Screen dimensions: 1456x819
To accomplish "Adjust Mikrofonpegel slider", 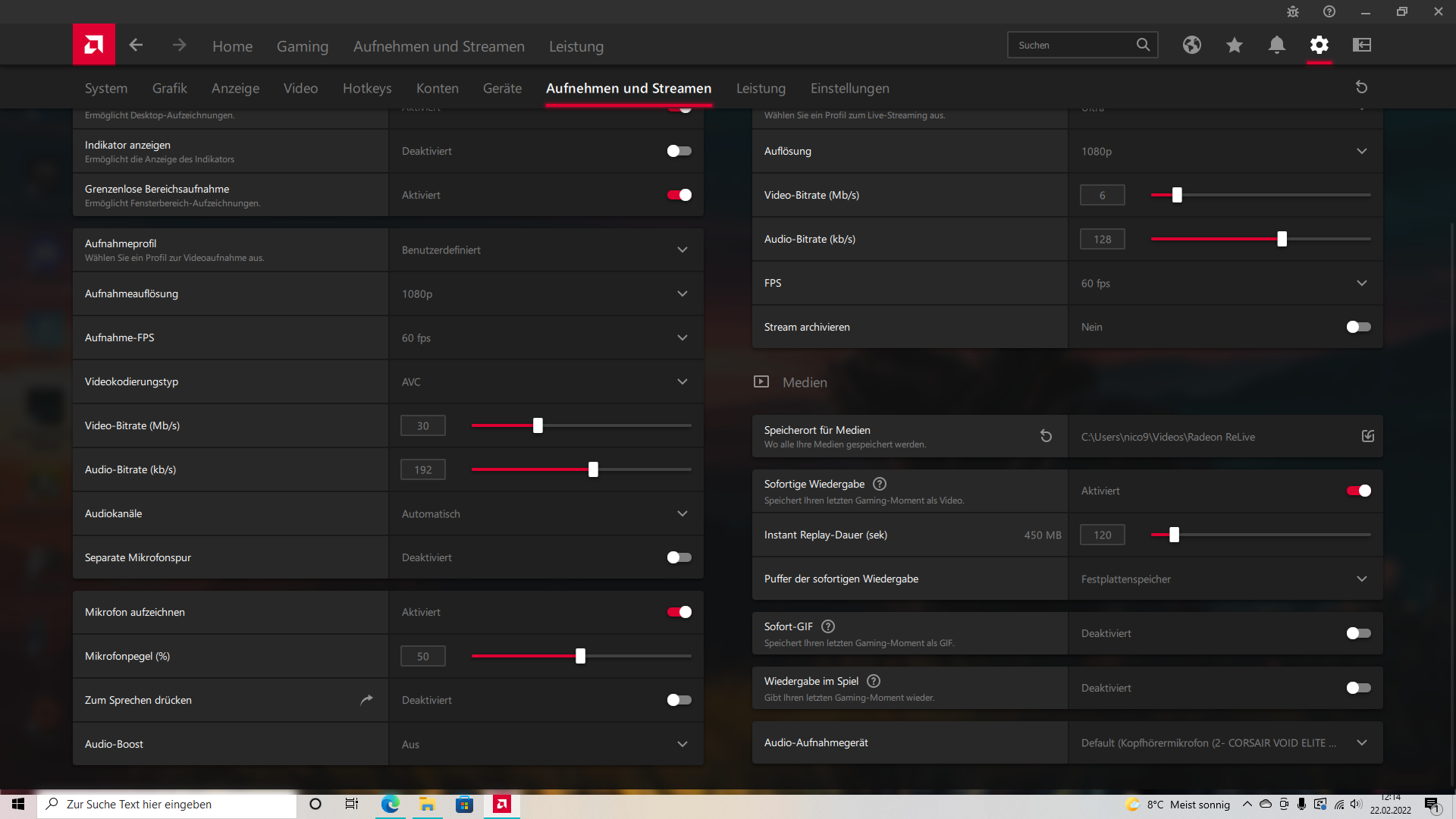I will [x=580, y=656].
